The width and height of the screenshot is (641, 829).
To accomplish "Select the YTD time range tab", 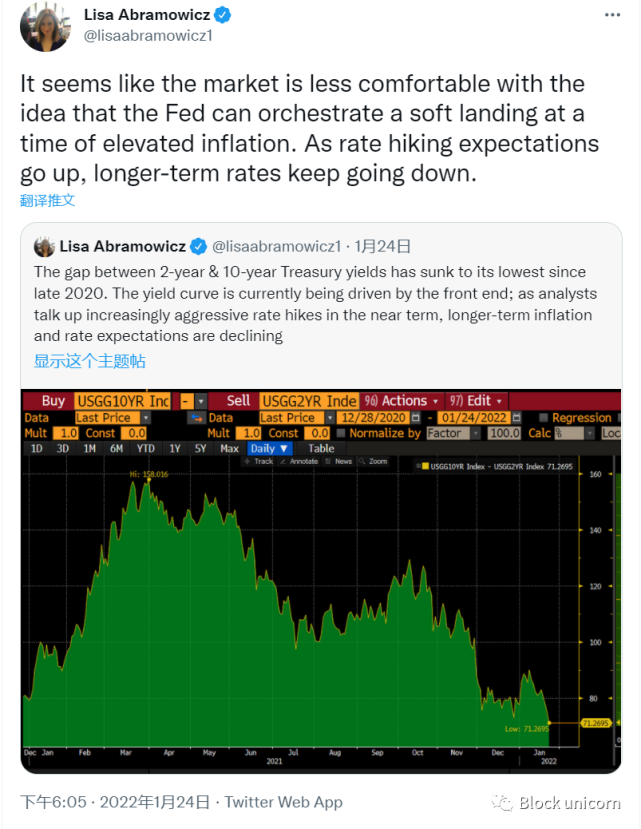I will [145, 448].
